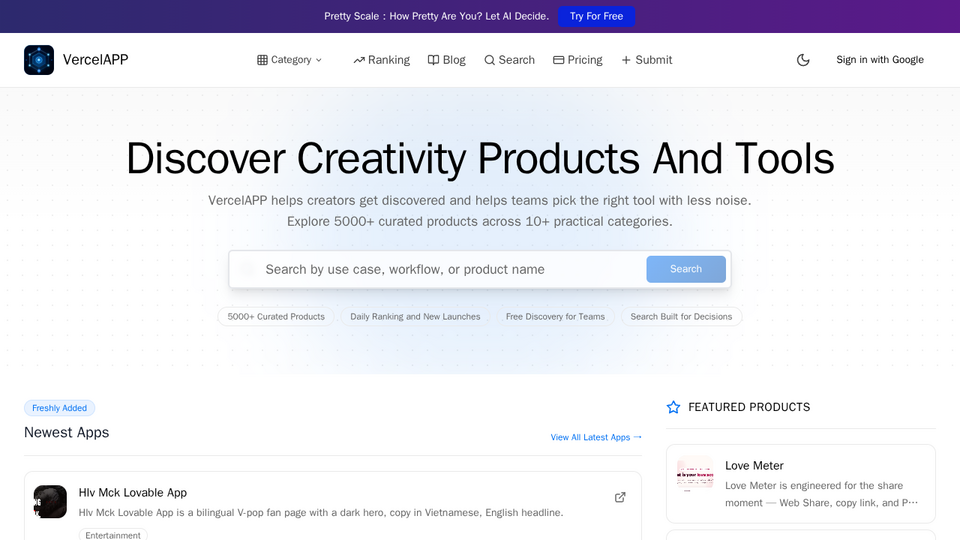Click the Pretty Scale banner text
960x540 pixels.
coord(437,17)
